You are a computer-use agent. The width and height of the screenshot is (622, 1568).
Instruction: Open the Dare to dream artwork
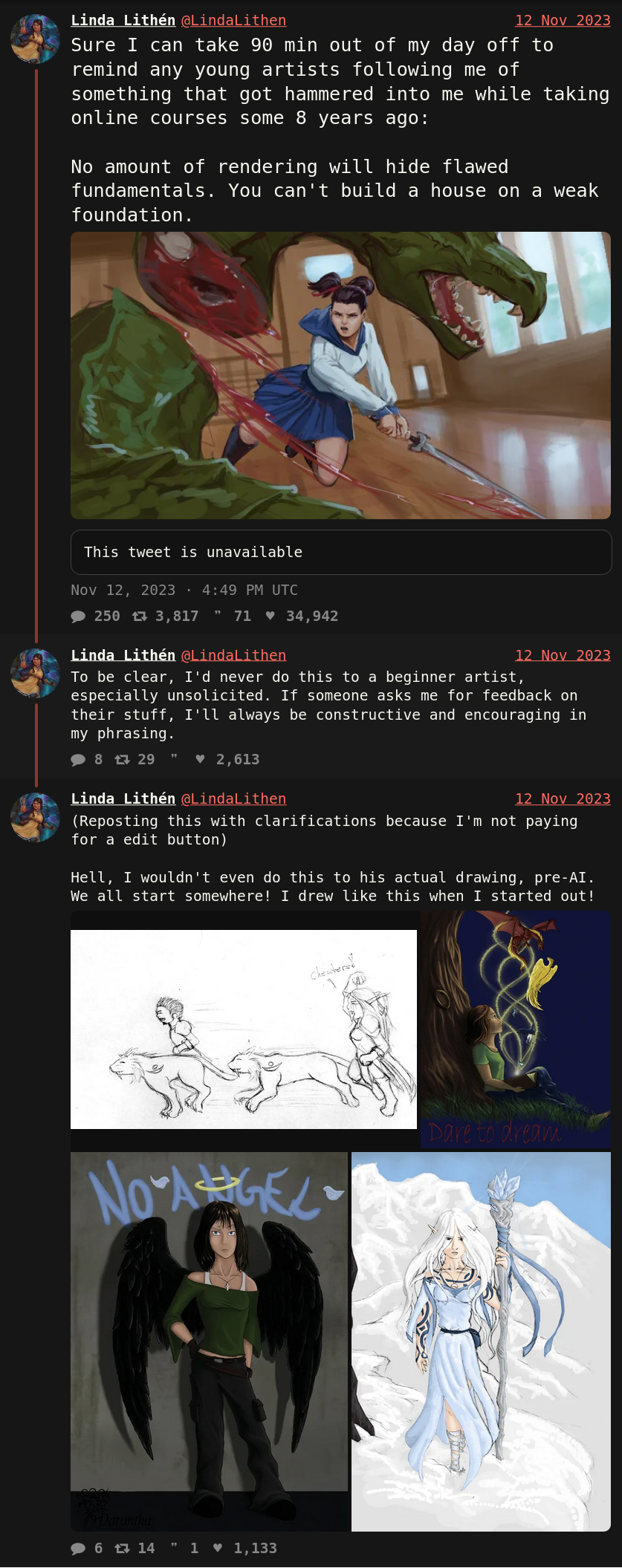click(516, 1029)
